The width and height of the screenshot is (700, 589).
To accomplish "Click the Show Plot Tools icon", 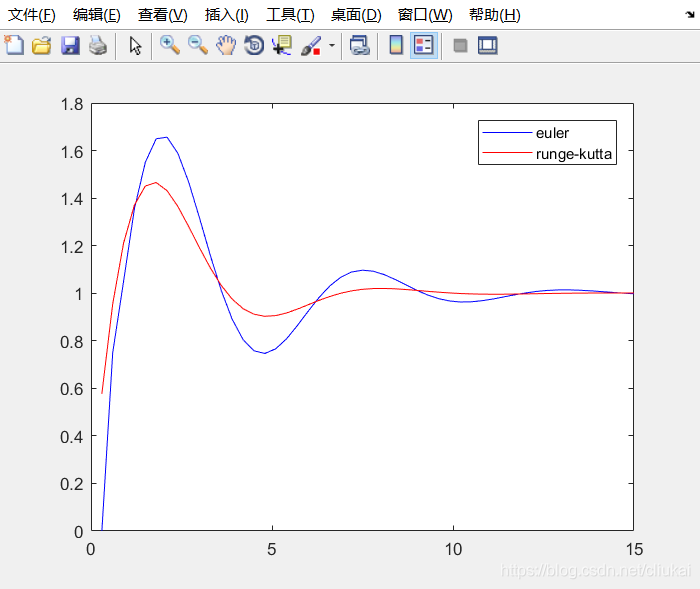I will 488,45.
